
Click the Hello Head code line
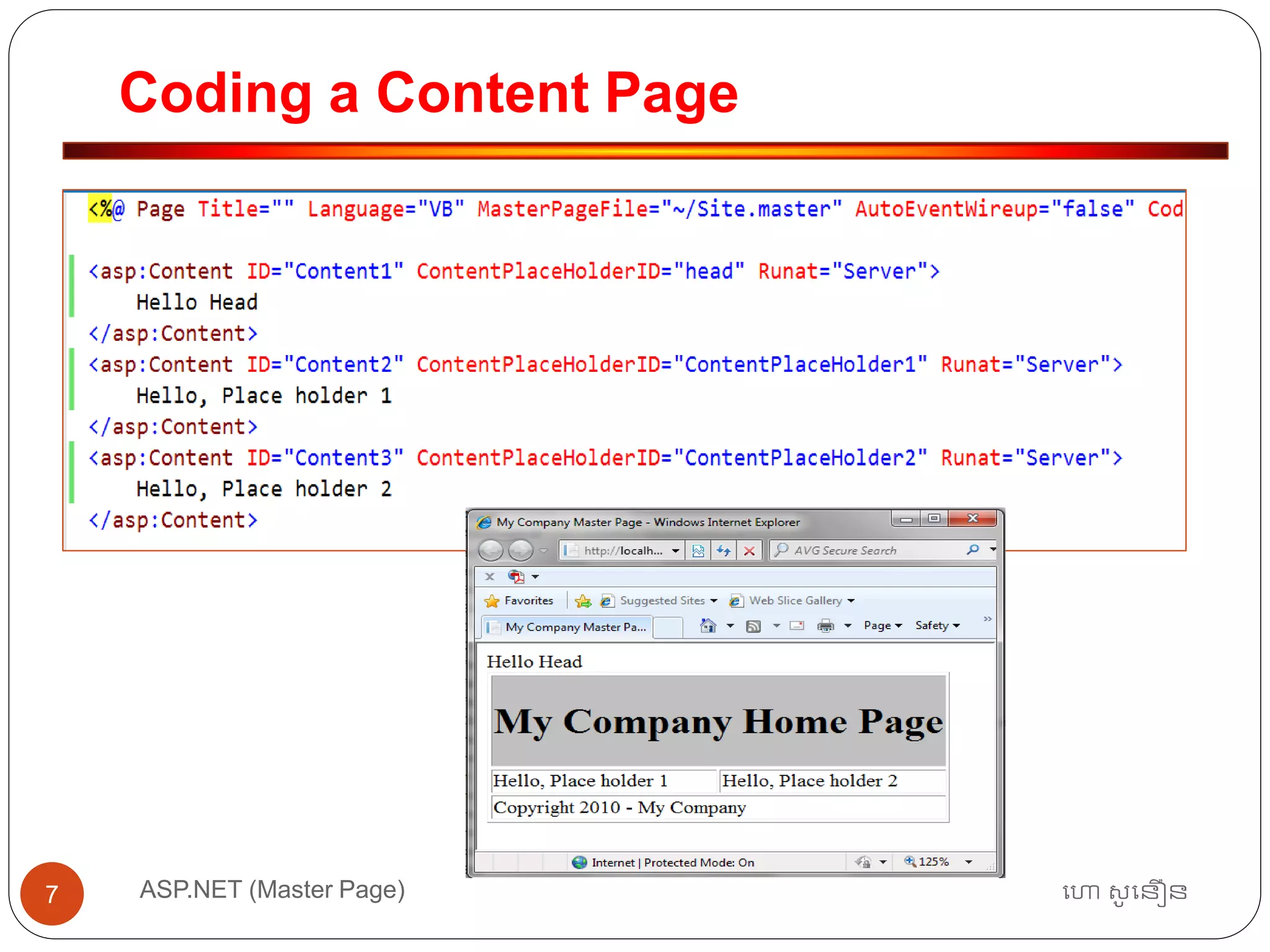click(197, 302)
